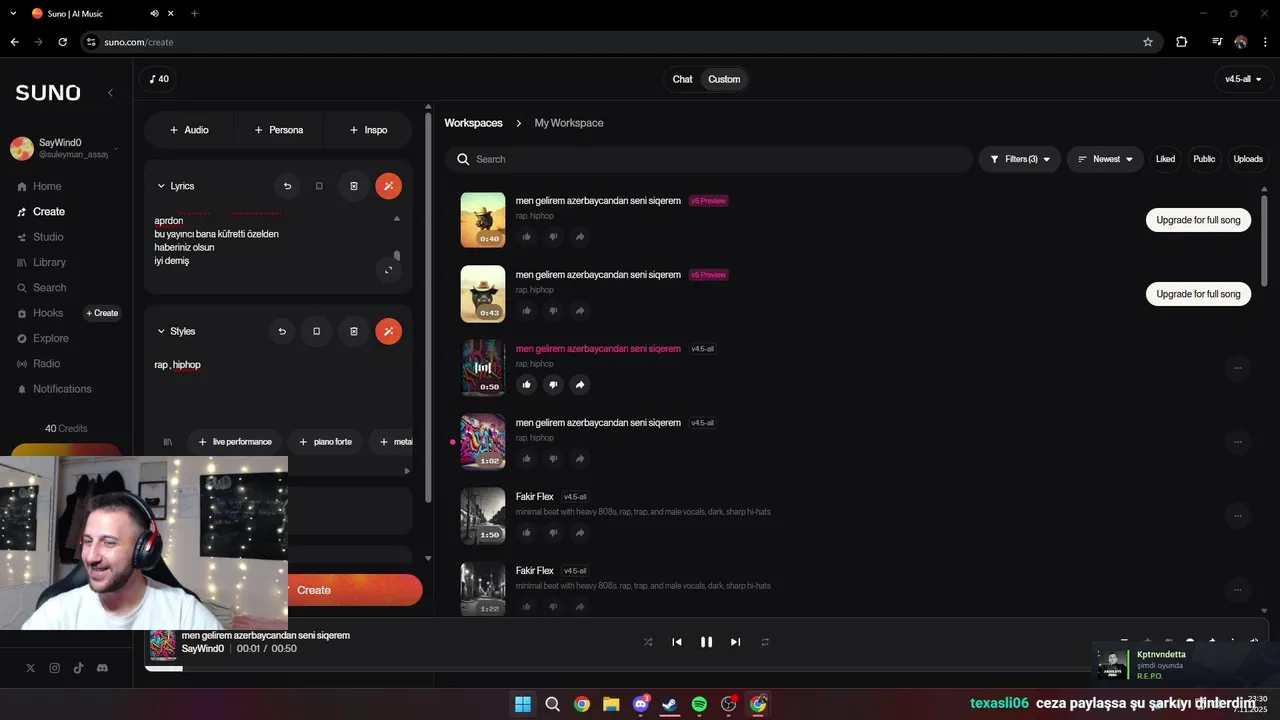Collapse the Suno sidebar
The image size is (1280, 720).
110,92
